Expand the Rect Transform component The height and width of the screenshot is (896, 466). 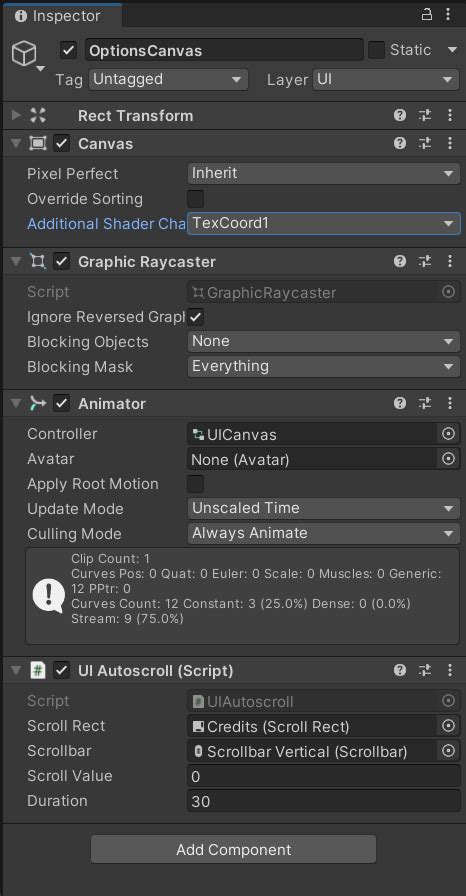click(x=16, y=115)
